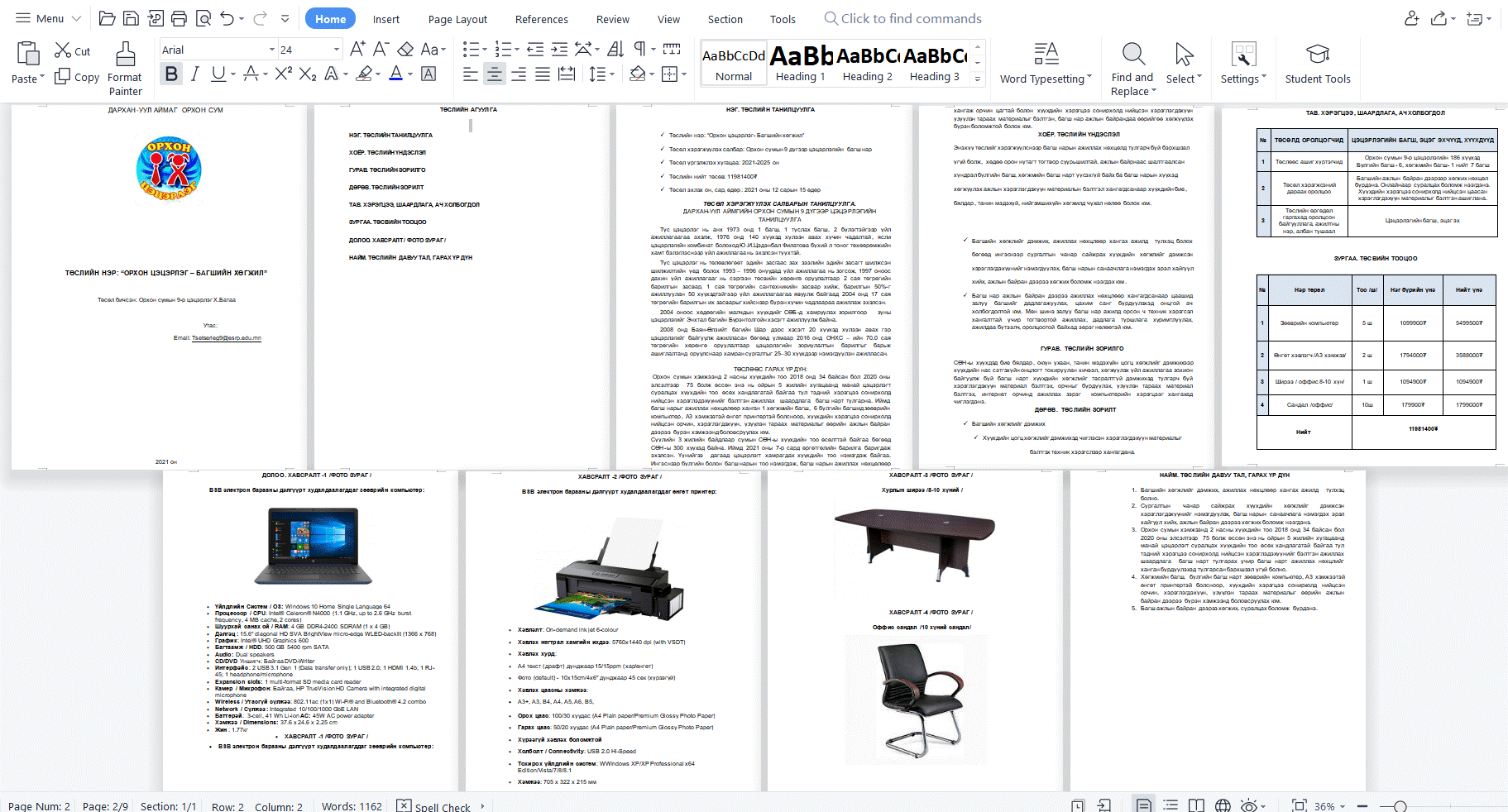Viewport: 1508px width, 812px height.
Task: Toggle show paragraph marks
Action: point(639,49)
